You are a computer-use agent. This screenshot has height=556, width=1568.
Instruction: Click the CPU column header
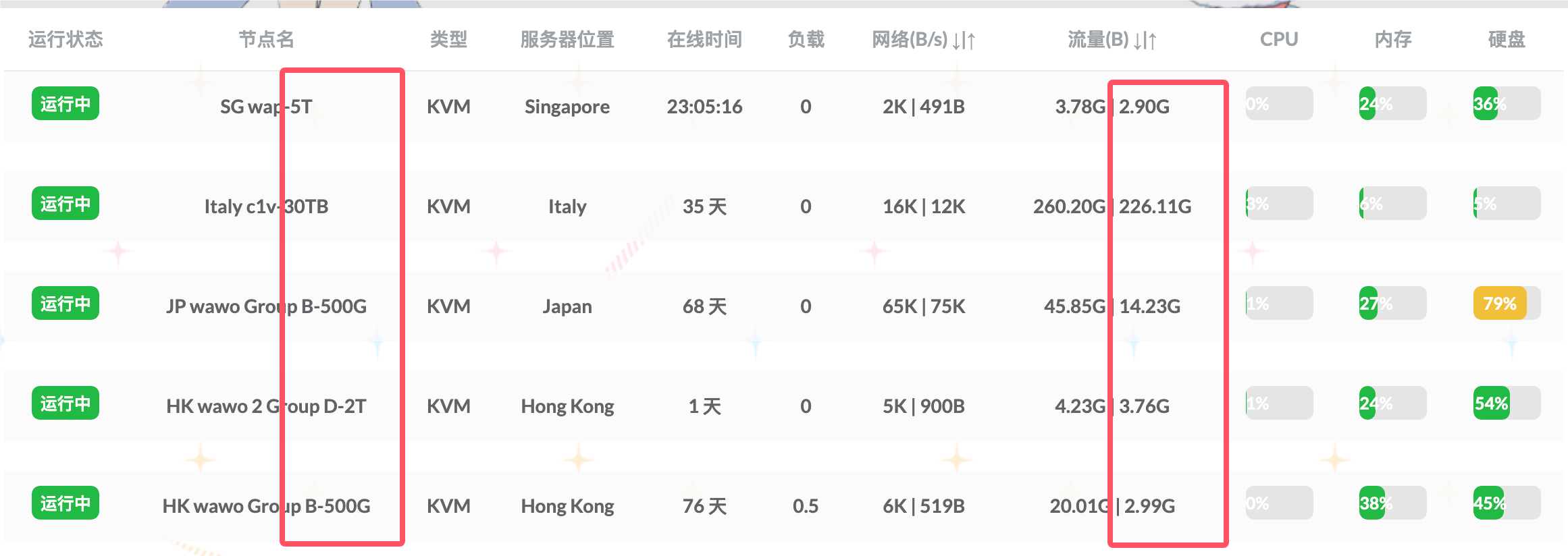pos(1278,40)
